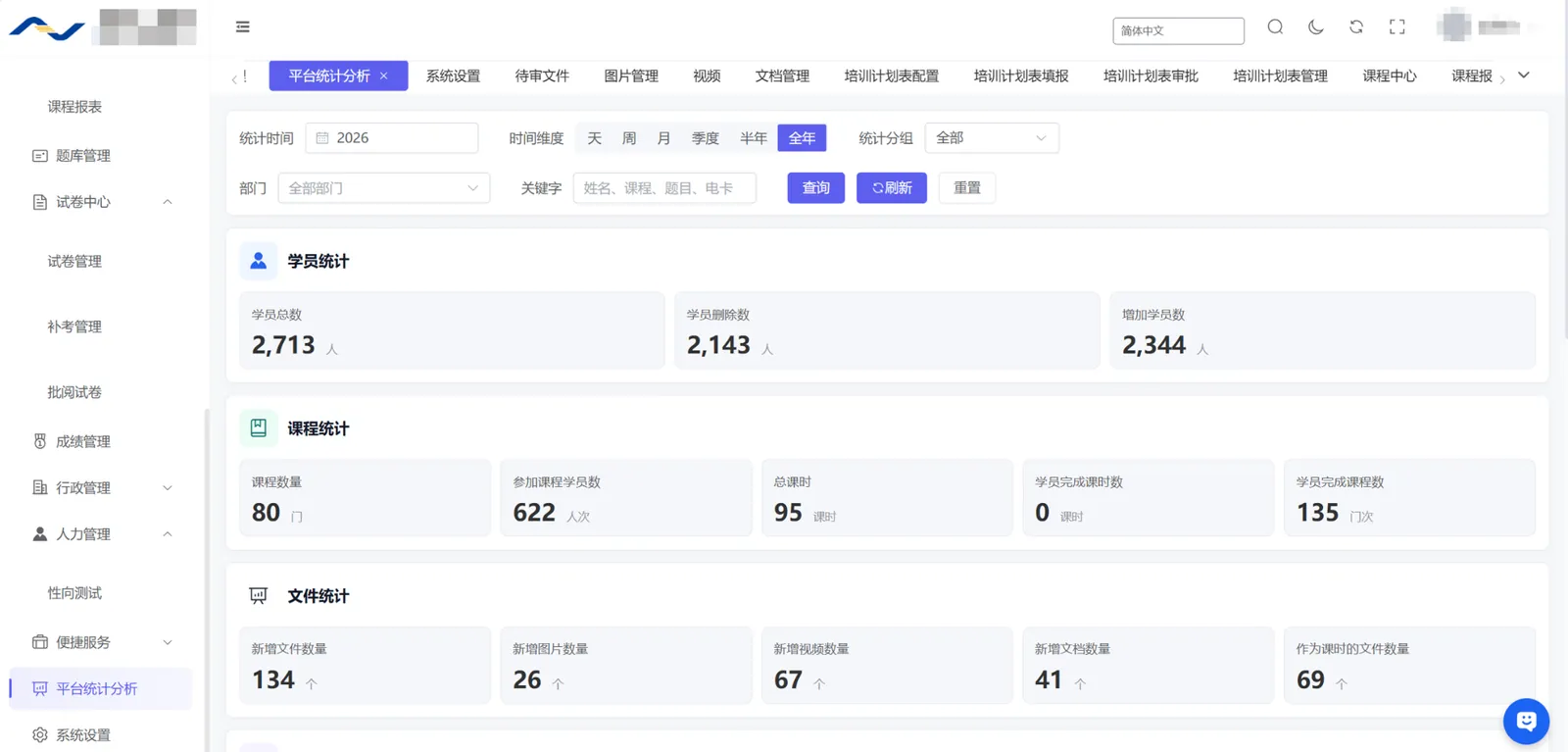Click the 统计时间 year field showing 2026

click(x=392, y=138)
